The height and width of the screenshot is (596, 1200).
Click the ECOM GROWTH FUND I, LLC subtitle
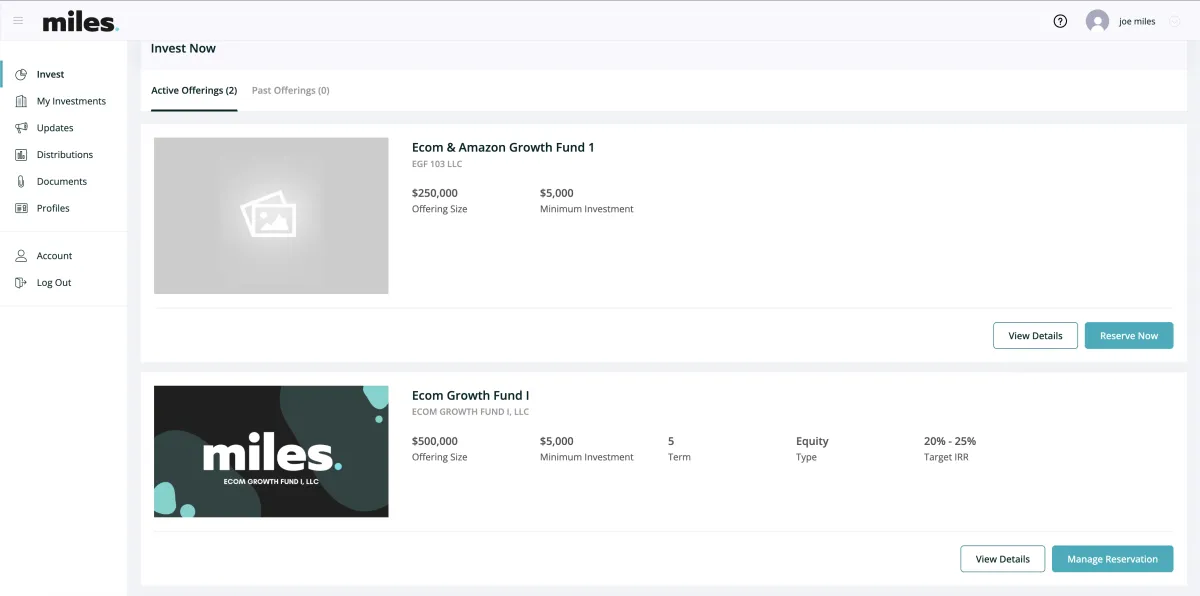pos(470,412)
